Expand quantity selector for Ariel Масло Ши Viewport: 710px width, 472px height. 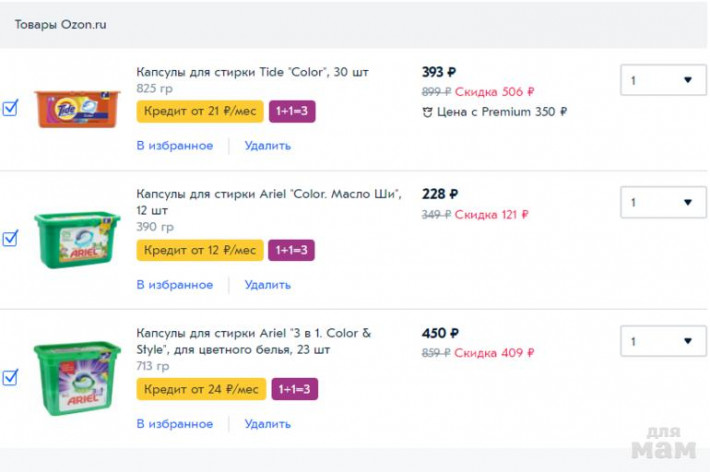663,202
